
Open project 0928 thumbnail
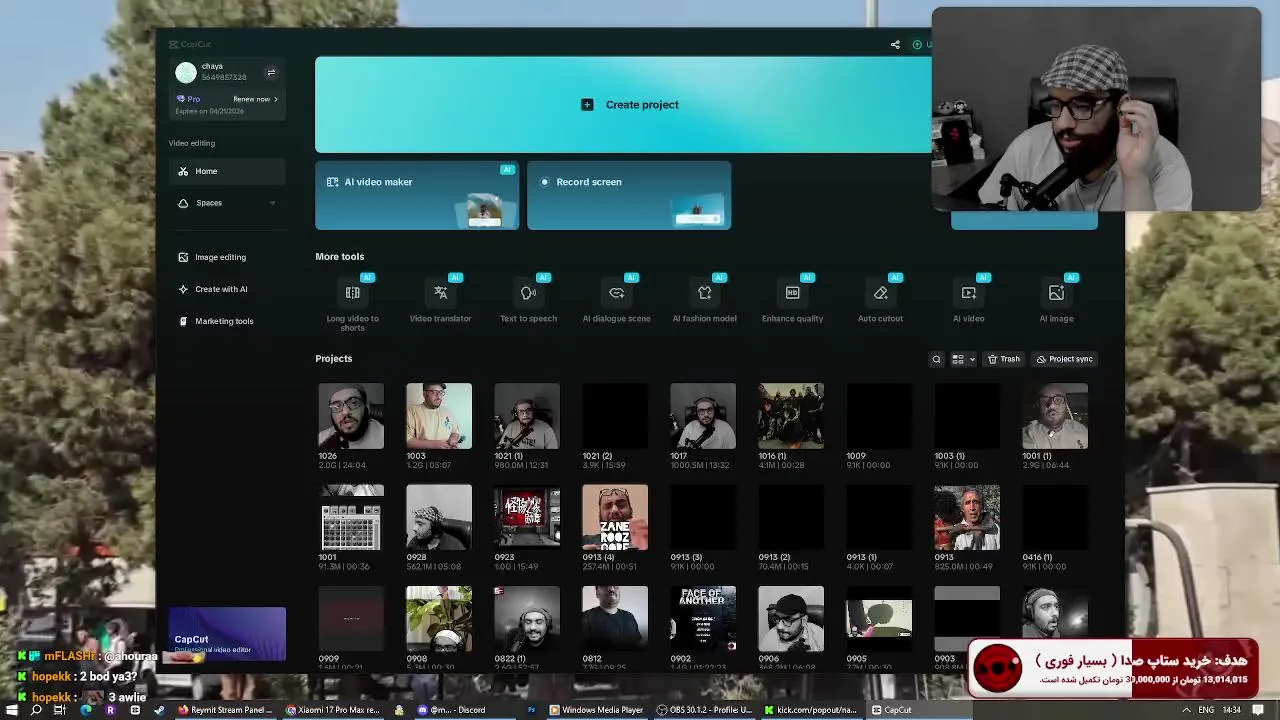tap(439, 517)
